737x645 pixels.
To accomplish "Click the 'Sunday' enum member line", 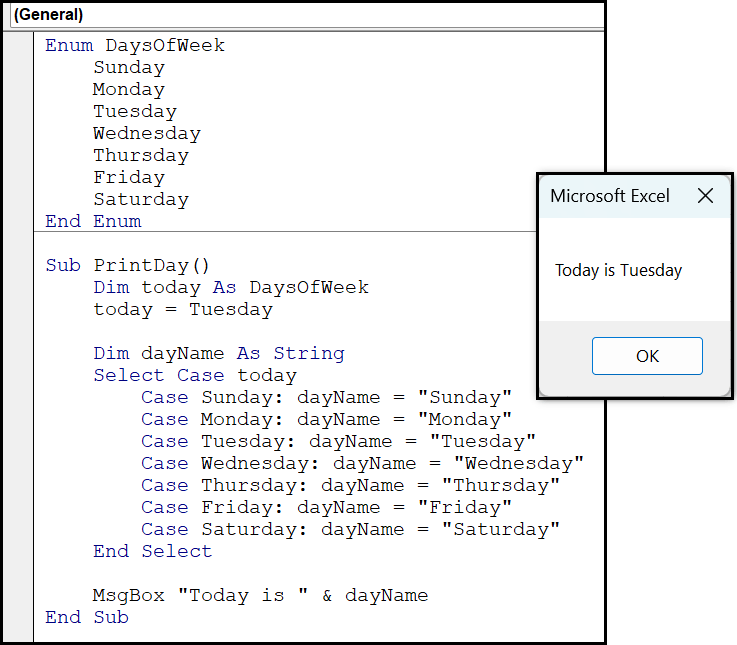I will point(129,67).
